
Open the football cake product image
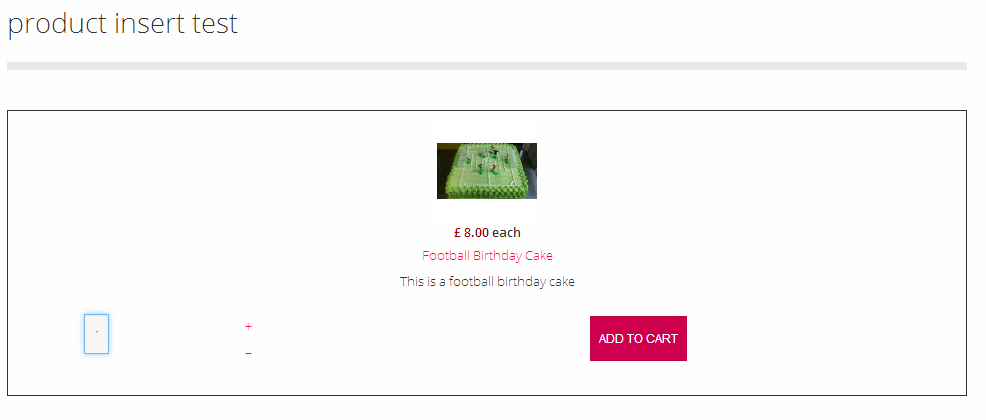coord(486,171)
